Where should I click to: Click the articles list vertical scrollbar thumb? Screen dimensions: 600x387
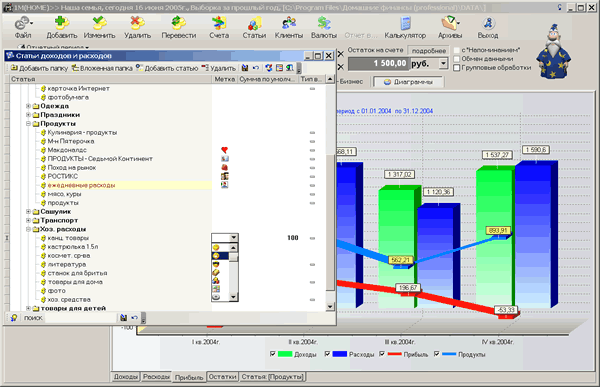[329, 223]
